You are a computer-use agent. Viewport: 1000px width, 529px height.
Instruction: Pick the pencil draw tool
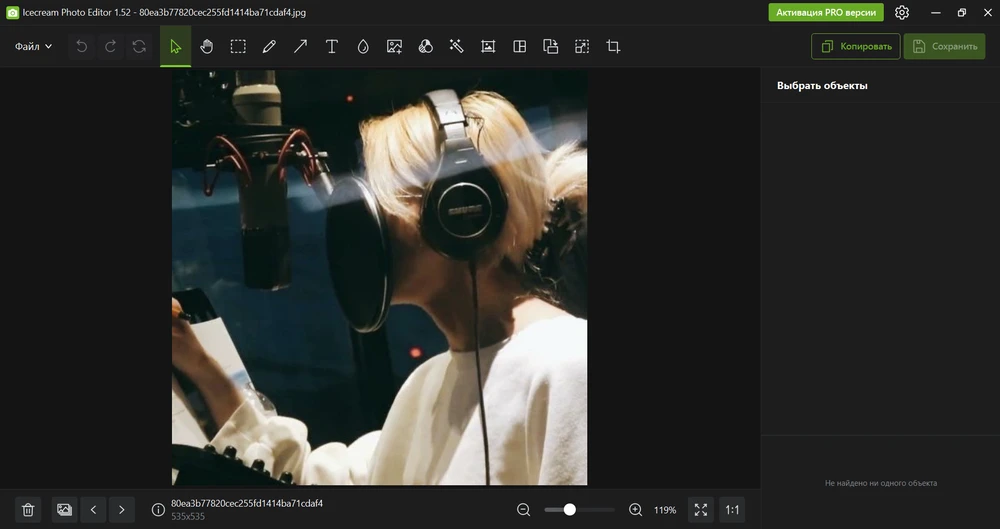pyautogui.click(x=269, y=46)
